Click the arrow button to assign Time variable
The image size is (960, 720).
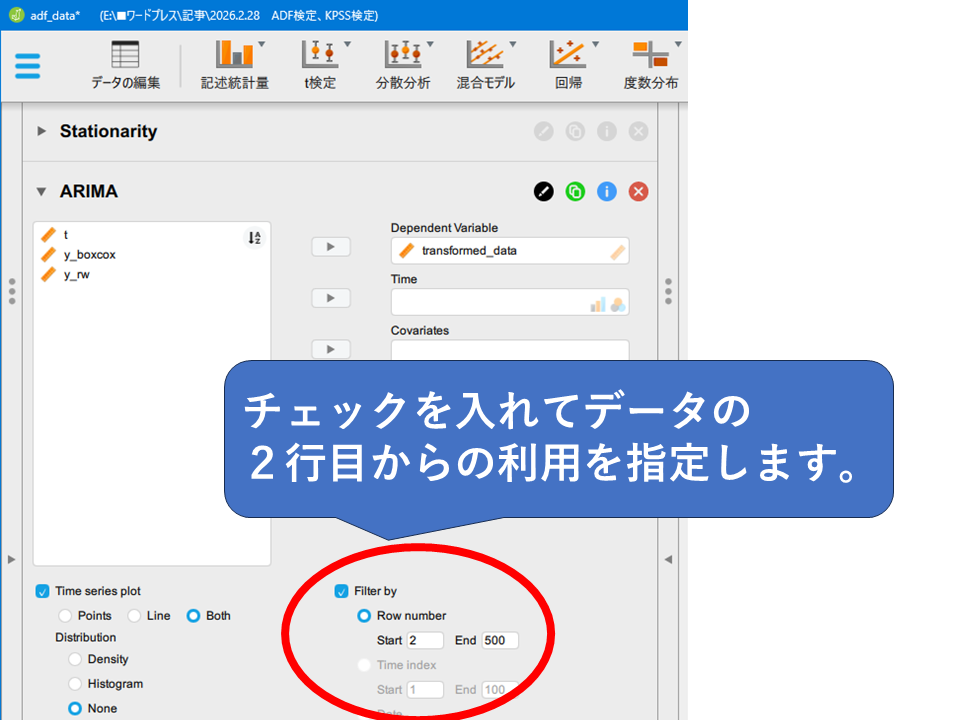point(331,298)
